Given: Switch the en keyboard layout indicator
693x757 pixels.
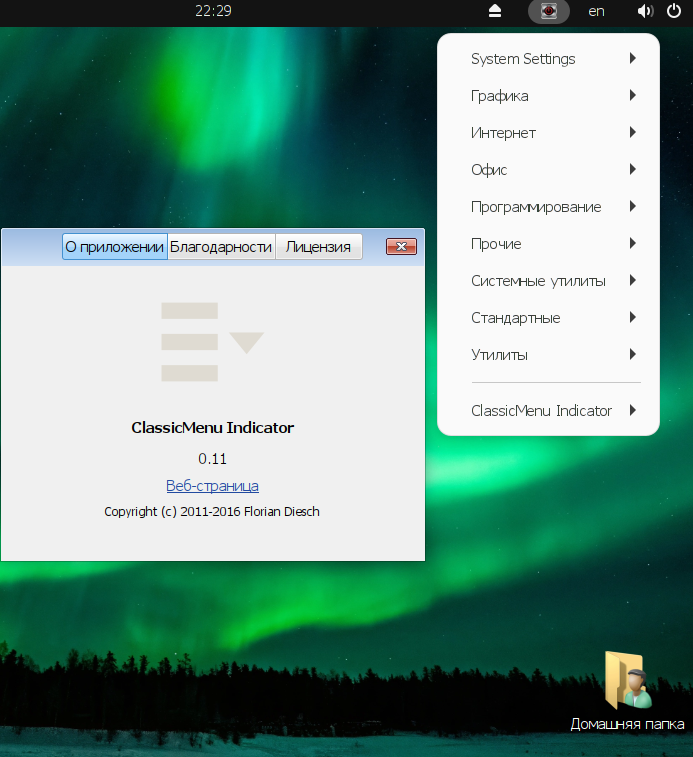Looking at the screenshot, I should click(596, 11).
